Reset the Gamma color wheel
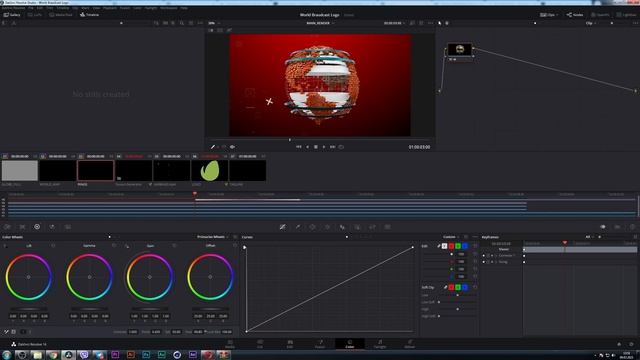640x360 pixels. [x=114, y=246]
